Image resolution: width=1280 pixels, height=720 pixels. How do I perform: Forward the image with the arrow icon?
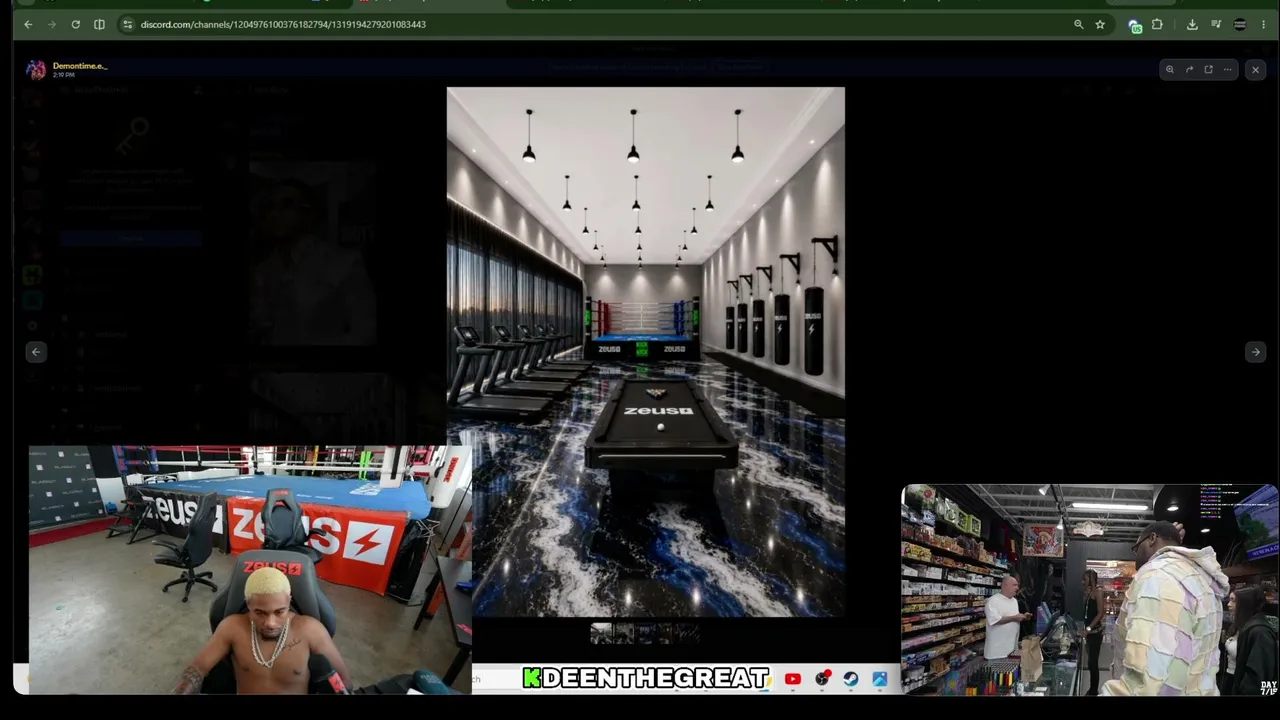pyautogui.click(x=1189, y=69)
